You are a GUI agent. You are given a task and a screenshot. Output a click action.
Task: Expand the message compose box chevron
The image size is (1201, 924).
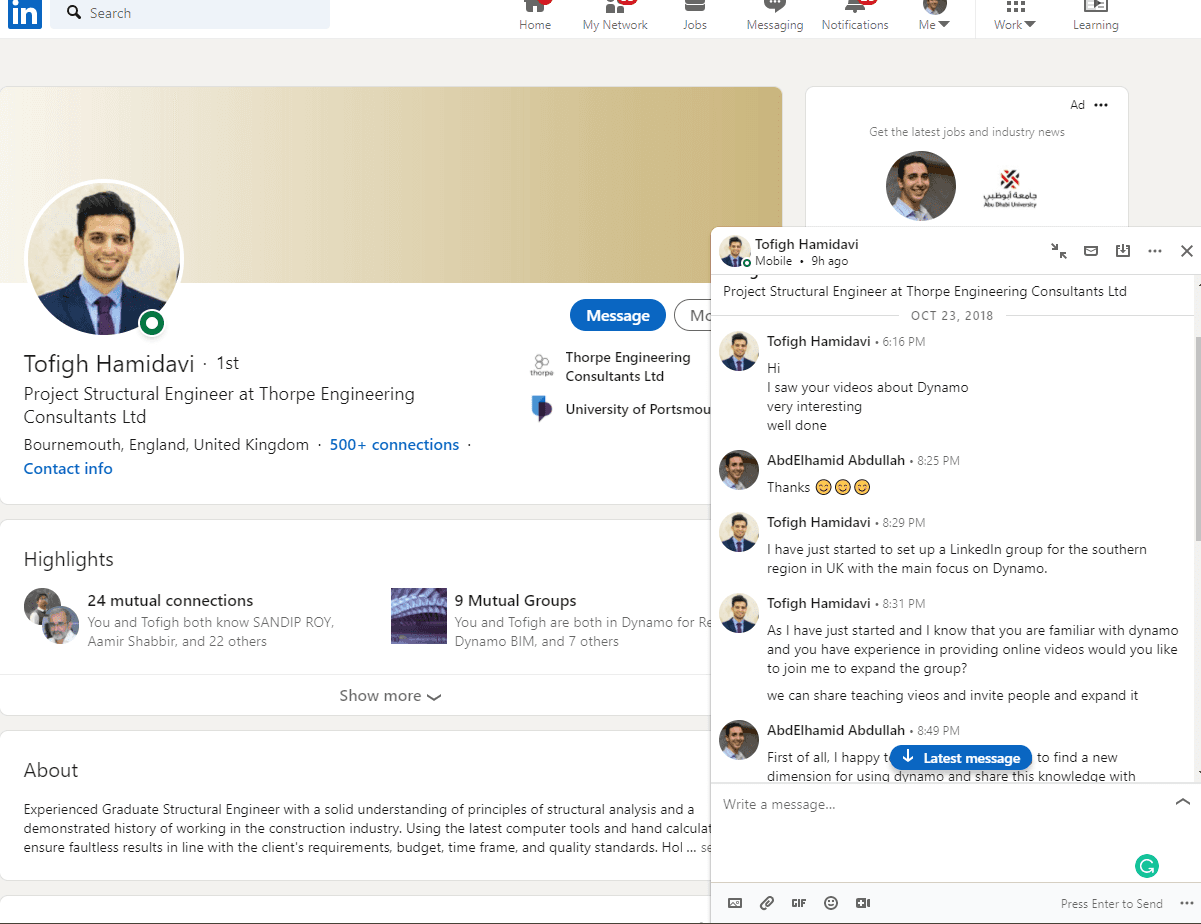click(1183, 802)
